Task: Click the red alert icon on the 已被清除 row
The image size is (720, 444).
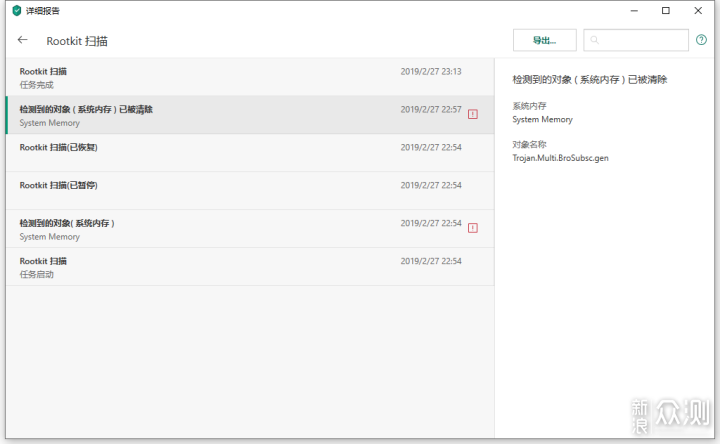Action: [x=473, y=114]
